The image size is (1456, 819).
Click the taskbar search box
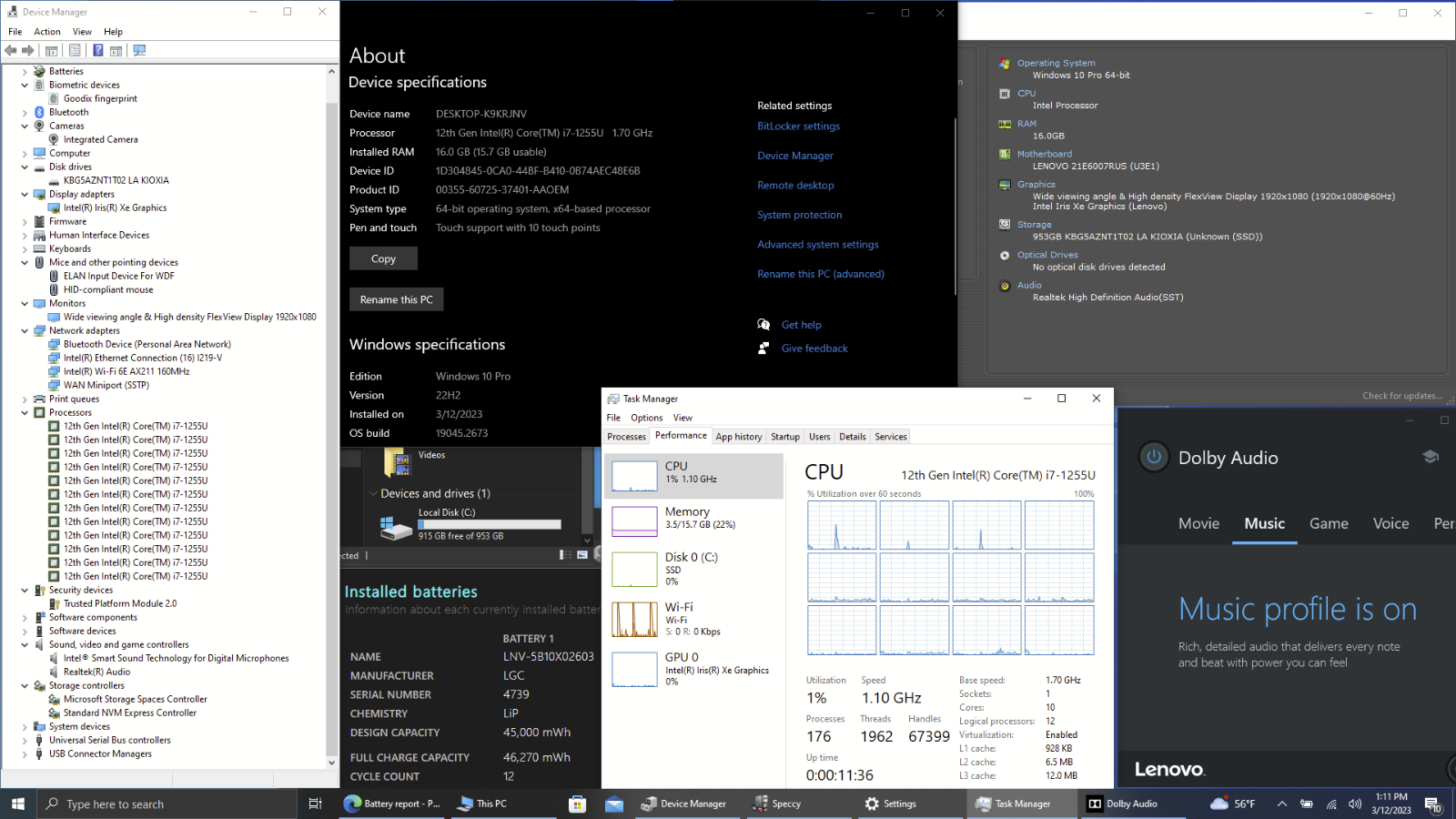pos(167,804)
